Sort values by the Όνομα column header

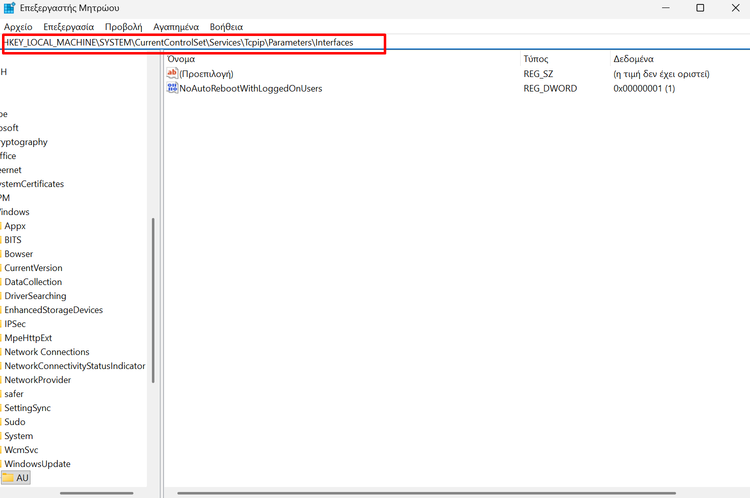[180, 59]
